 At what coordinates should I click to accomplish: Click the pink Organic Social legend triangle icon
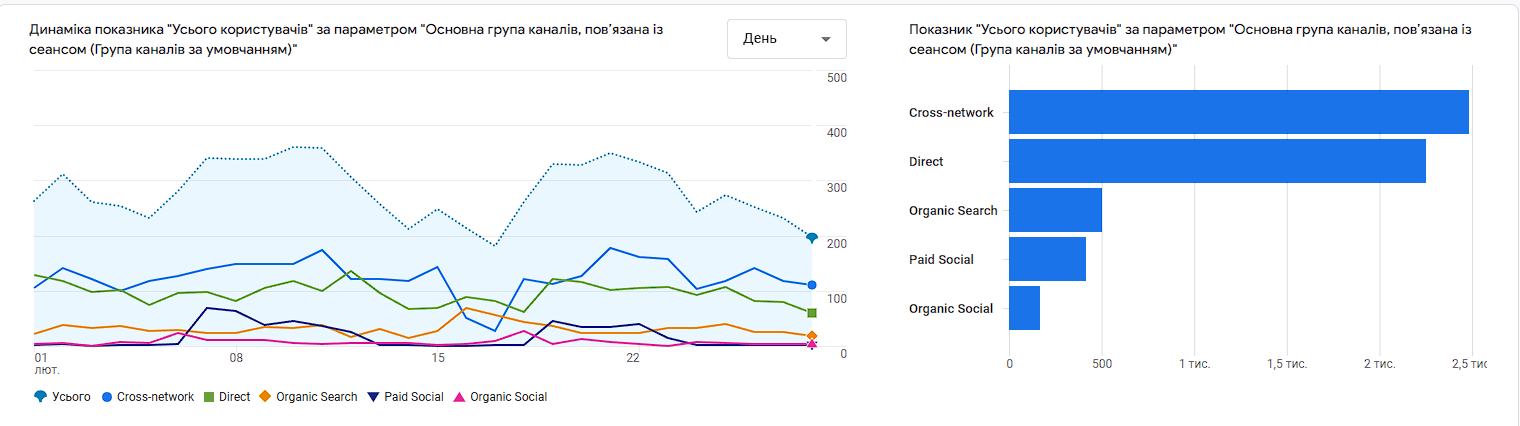(x=459, y=397)
